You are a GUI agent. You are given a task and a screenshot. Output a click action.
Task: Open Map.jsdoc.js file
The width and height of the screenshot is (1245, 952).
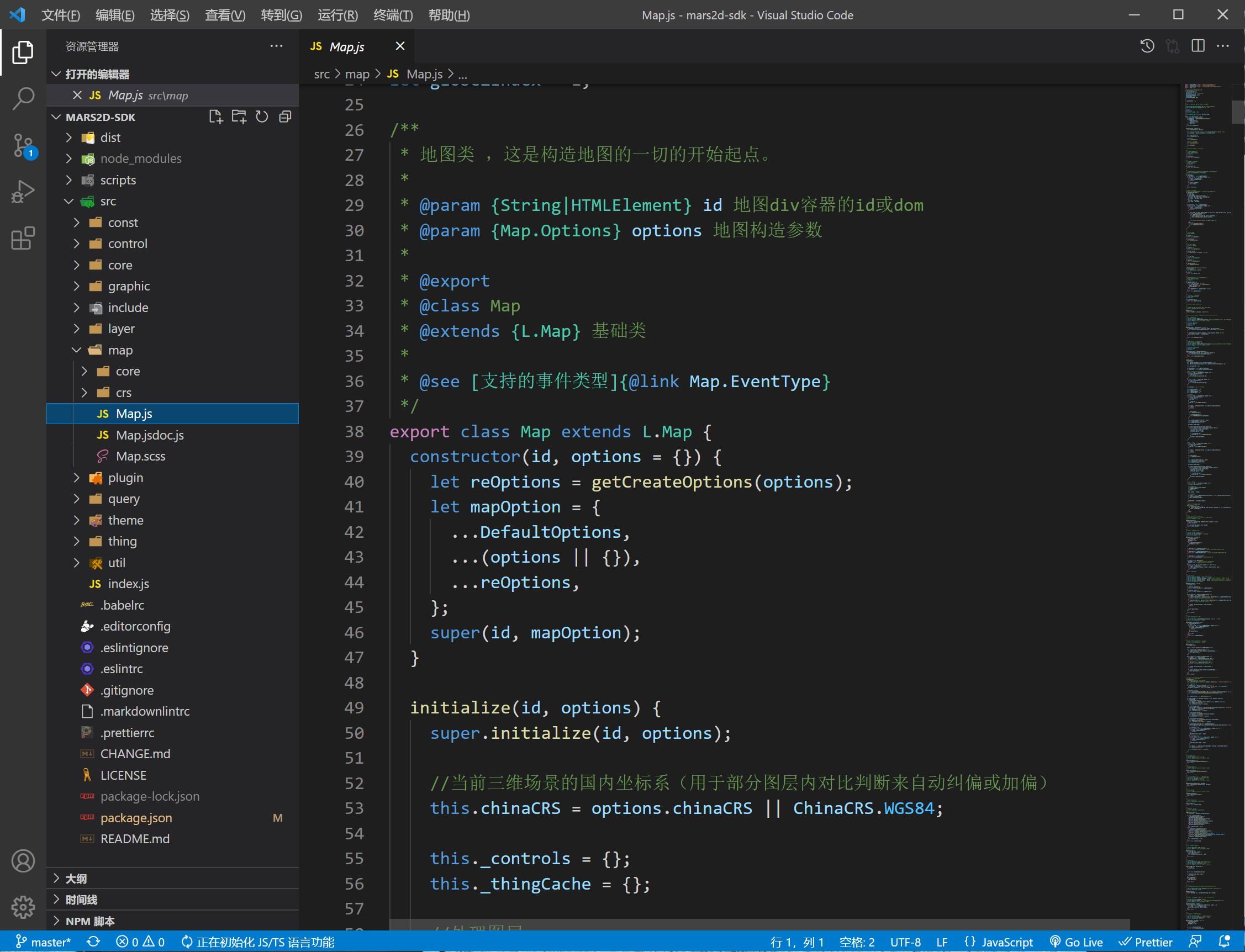pyautogui.click(x=173, y=435)
